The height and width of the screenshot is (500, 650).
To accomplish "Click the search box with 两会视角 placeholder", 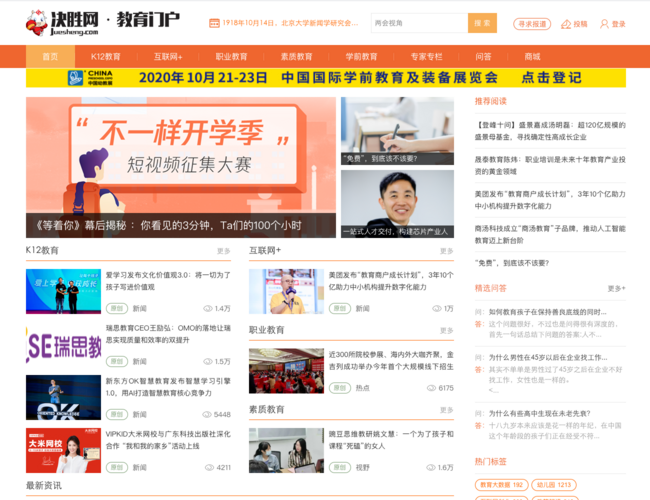I will coord(420,23).
